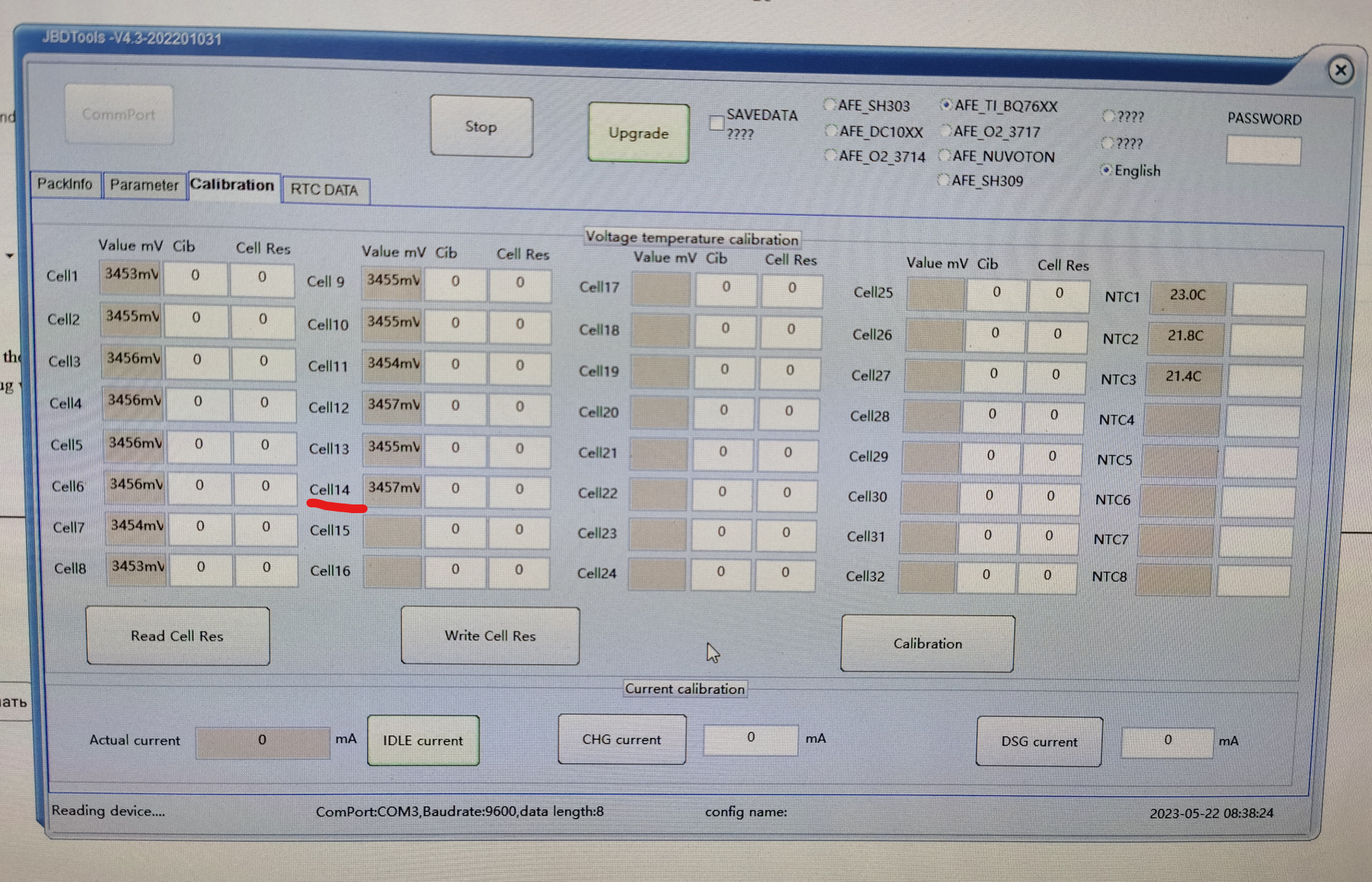
Task: Click the Cell9 Cib input field
Action: click(456, 283)
